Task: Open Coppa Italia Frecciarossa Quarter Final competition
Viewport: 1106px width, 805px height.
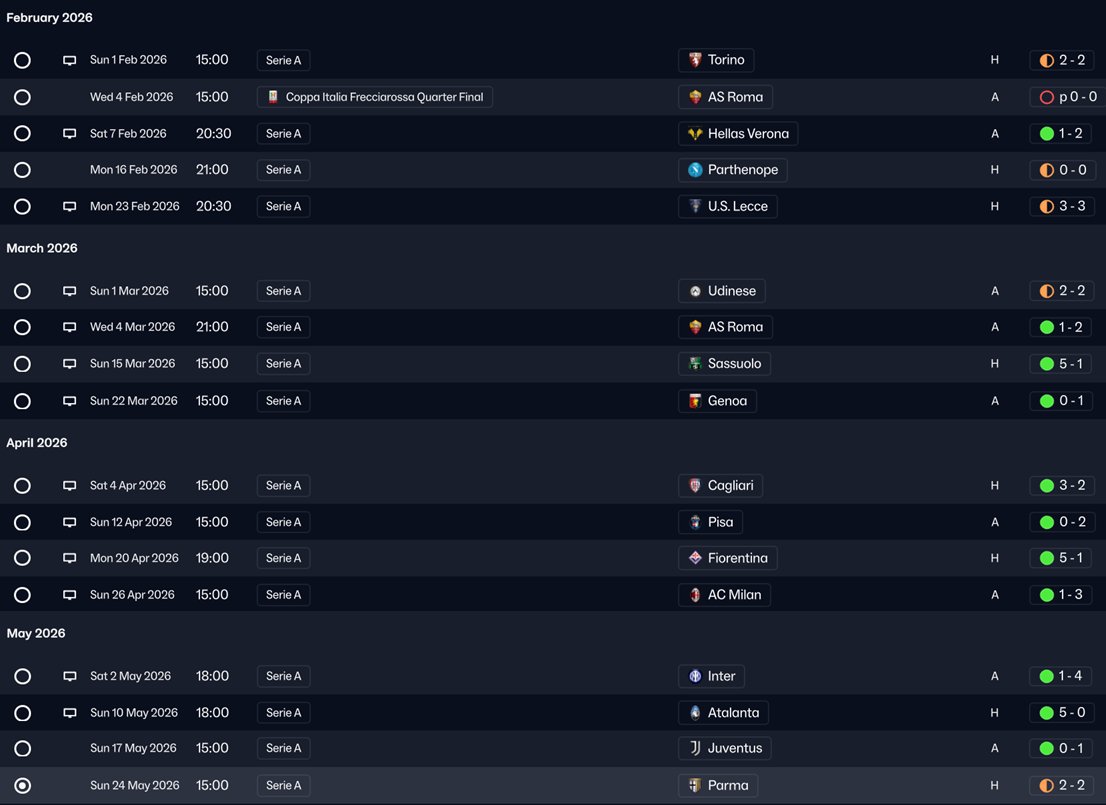Action: point(375,97)
